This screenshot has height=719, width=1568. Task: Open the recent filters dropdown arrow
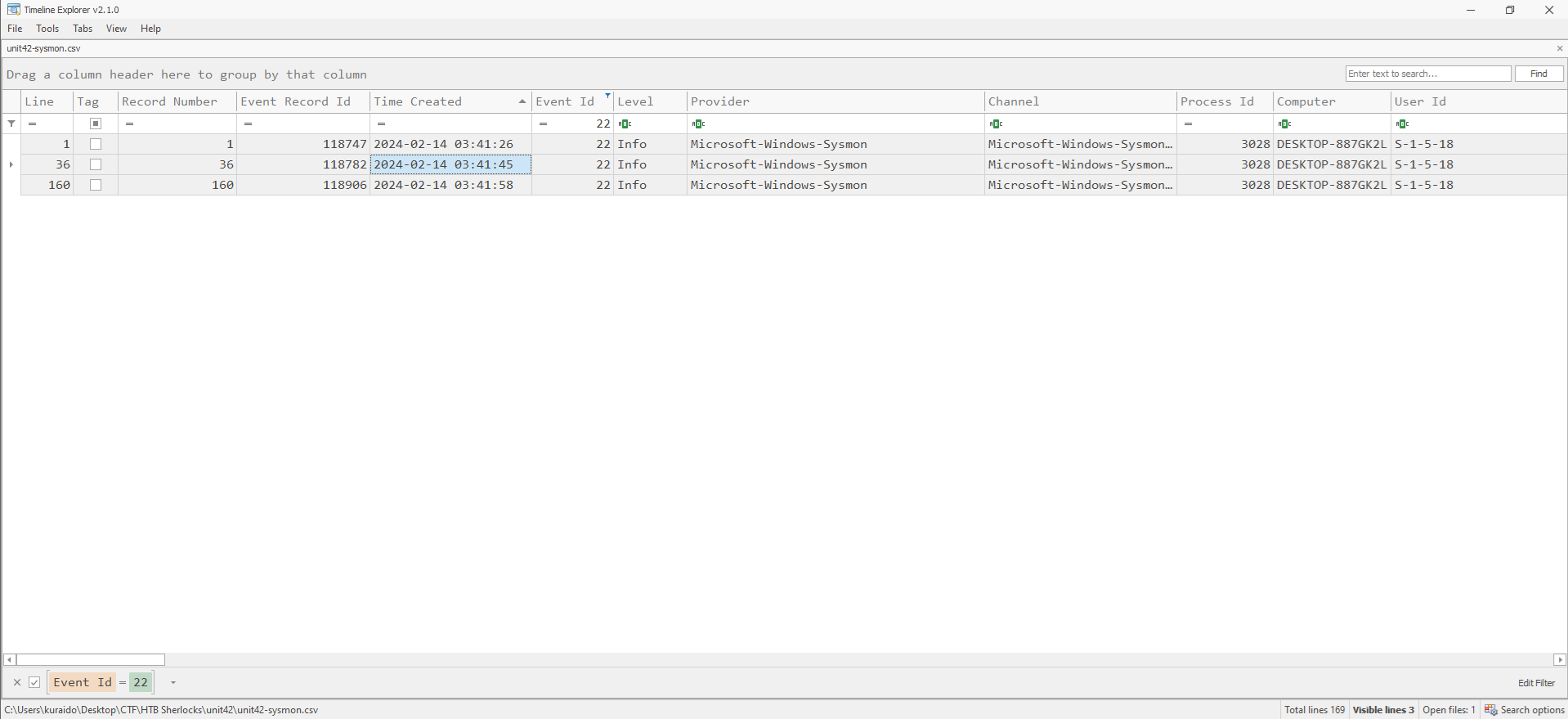173,682
